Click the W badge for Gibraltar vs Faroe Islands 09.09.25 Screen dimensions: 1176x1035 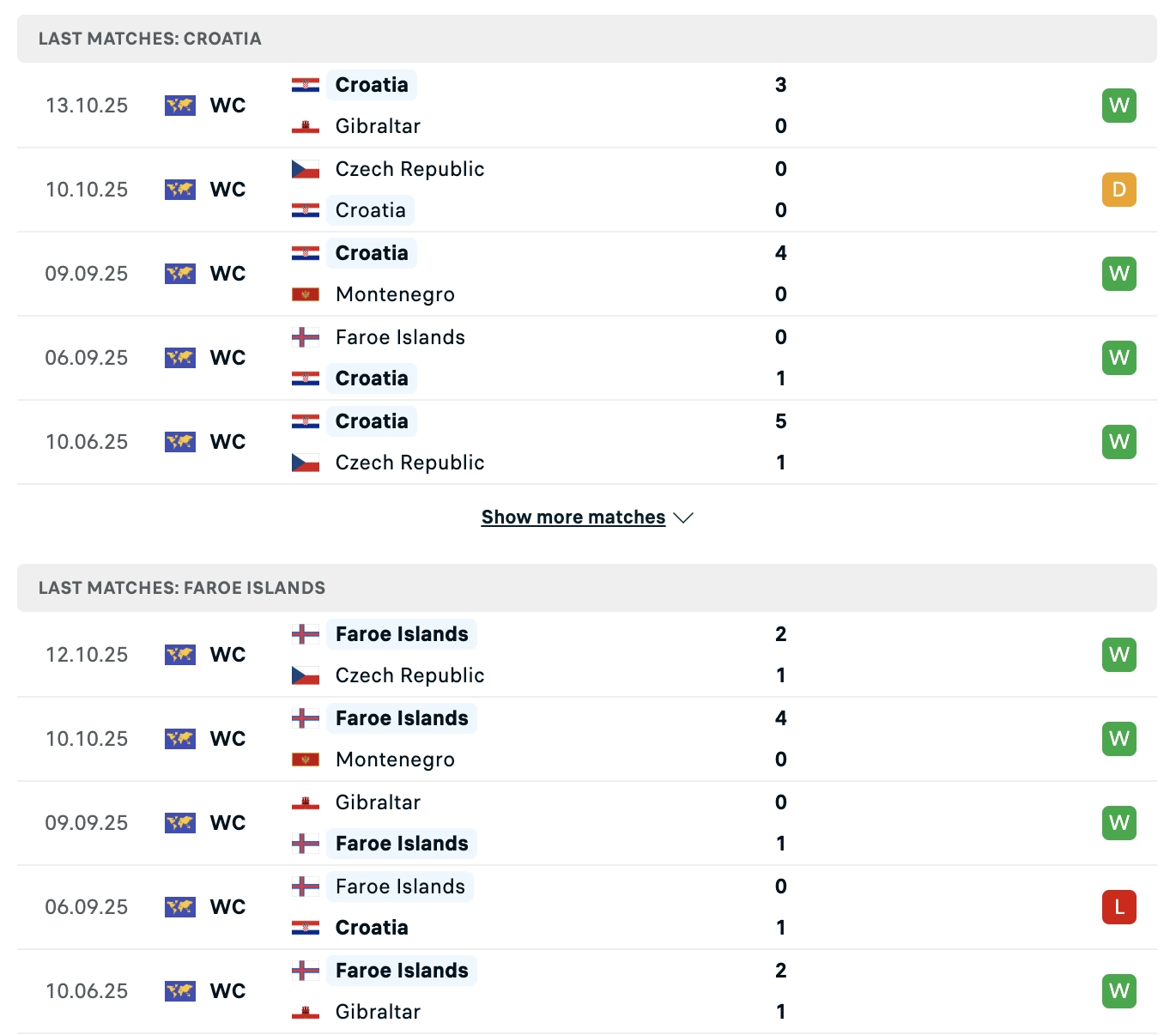click(1118, 823)
